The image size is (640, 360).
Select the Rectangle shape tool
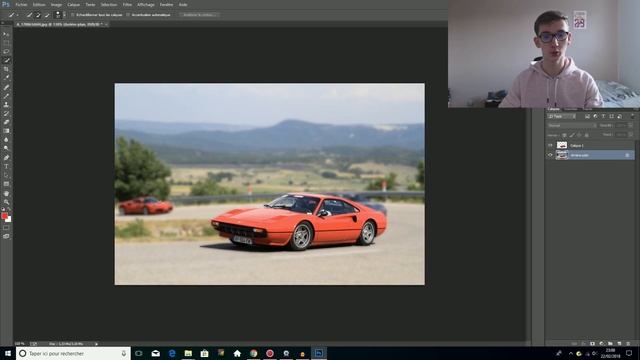(6, 184)
